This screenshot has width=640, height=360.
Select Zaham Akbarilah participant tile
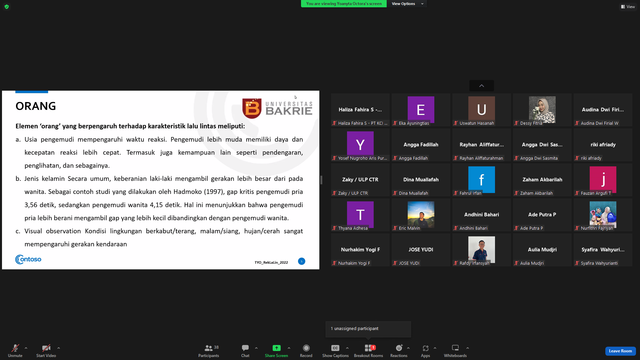pos(542,180)
